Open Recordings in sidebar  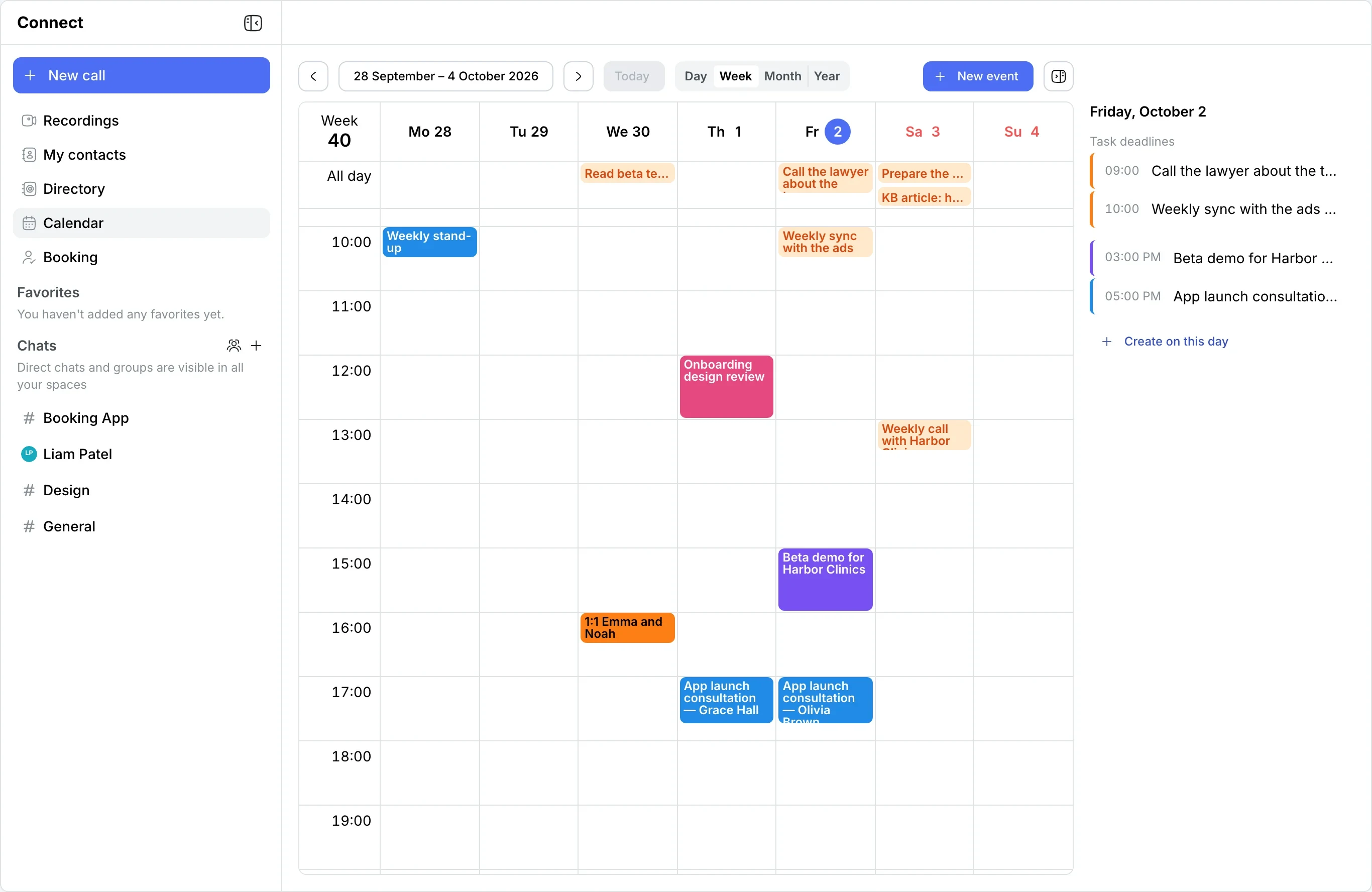click(141, 121)
